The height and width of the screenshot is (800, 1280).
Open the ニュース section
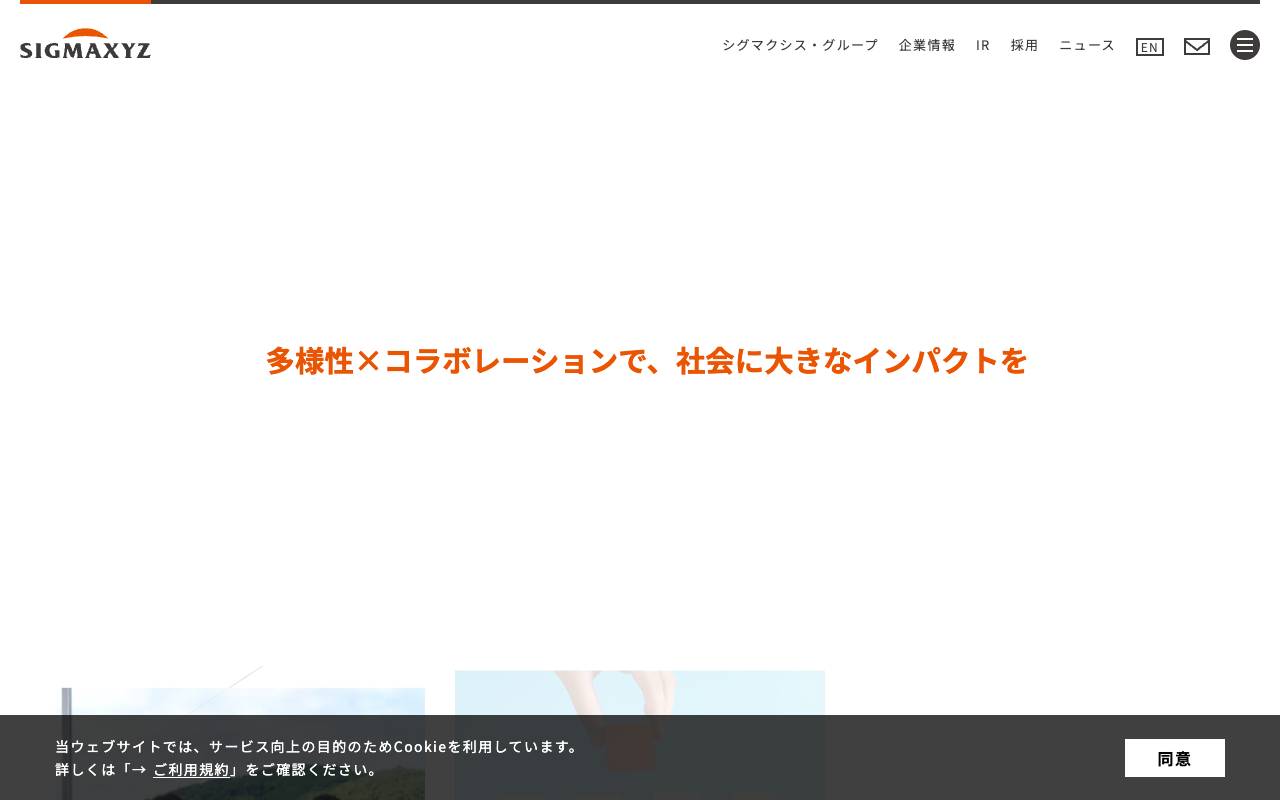1086,44
